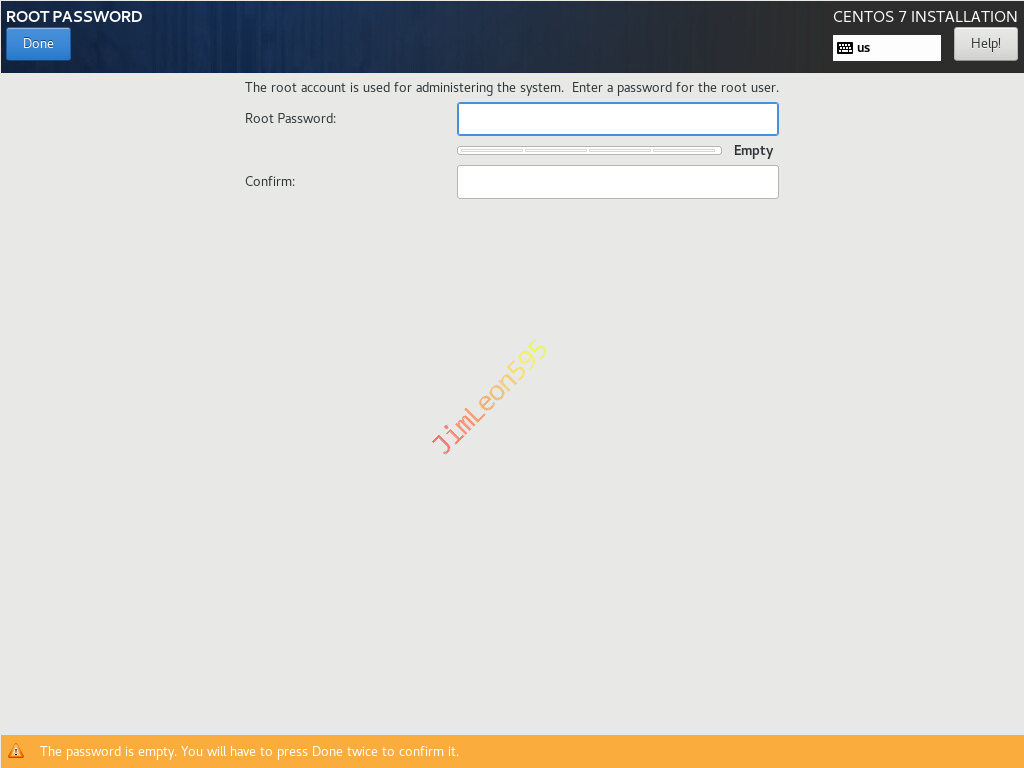Screen dimensions: 1024x768
Task: Click into the Confirm password field
Action: pyautogui.click(x=617, y=182)
